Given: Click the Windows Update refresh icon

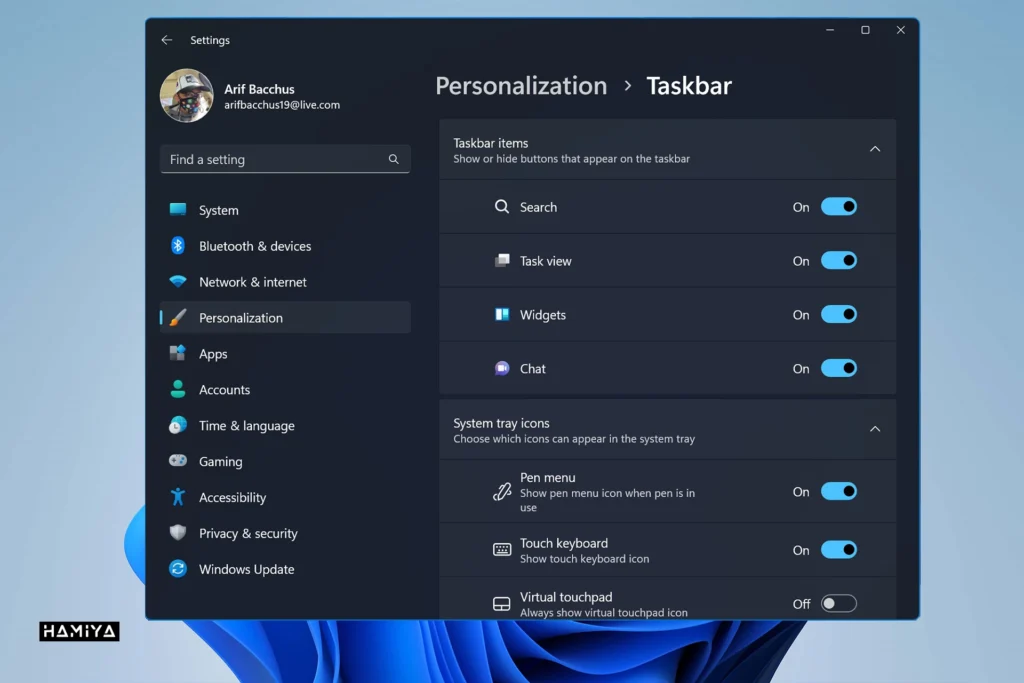Looking at the screenshot, I should (x=178, y=569).
